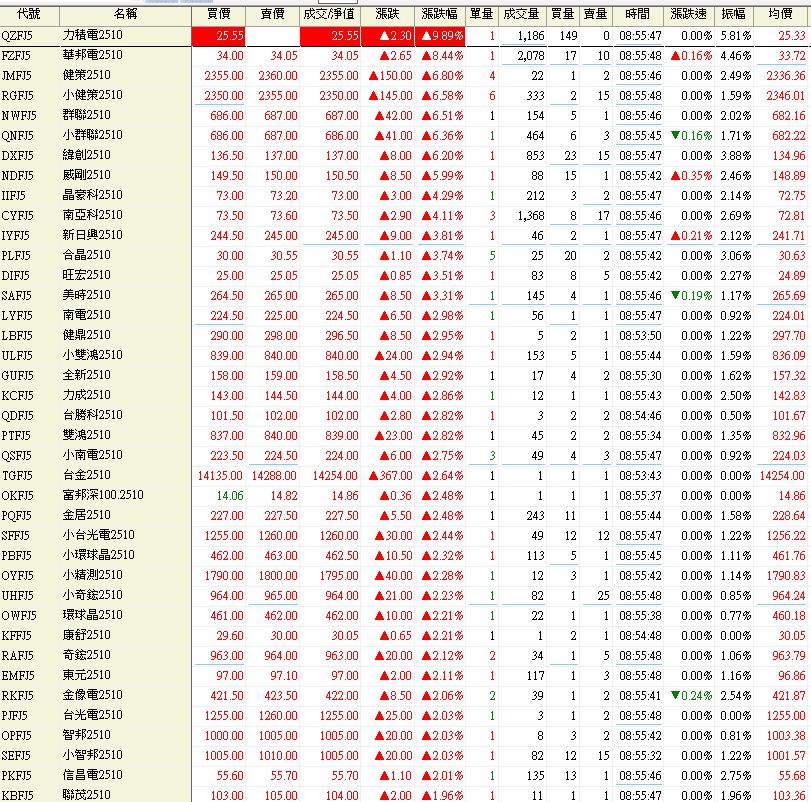
Task: Select the 富邦深100.2510 contract
Action: coord(103,495)
